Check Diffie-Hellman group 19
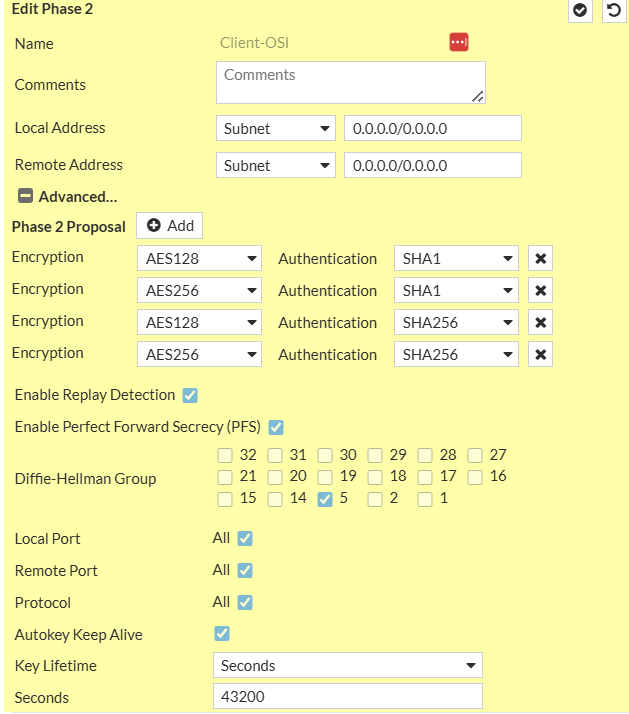The width and height of the screenshot is (629, 714). click(325, 477)
